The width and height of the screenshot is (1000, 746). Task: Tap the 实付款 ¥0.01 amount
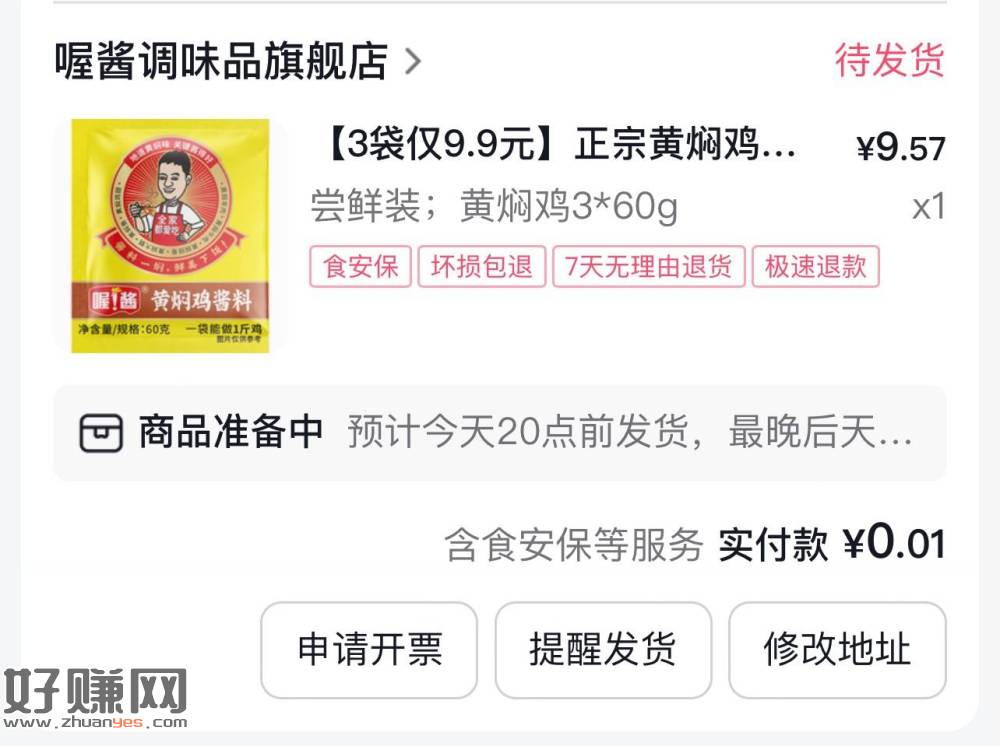(832, 544)
